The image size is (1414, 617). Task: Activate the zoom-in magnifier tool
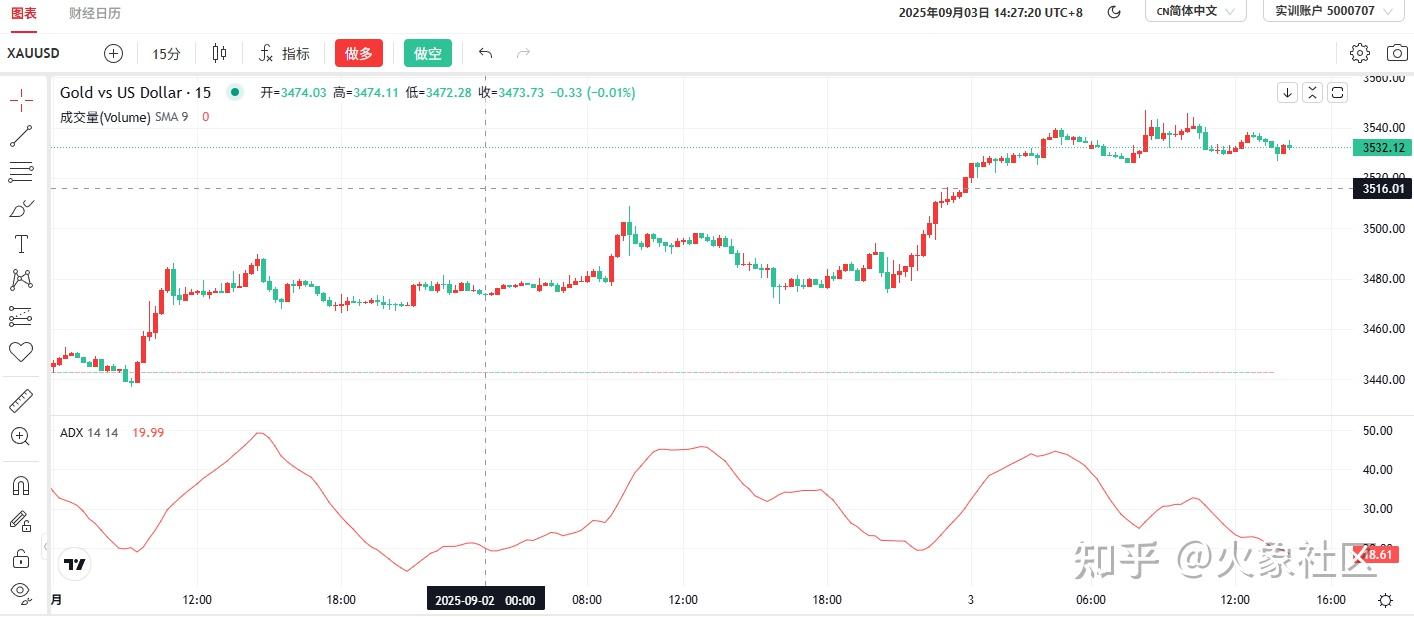point(21,435)
